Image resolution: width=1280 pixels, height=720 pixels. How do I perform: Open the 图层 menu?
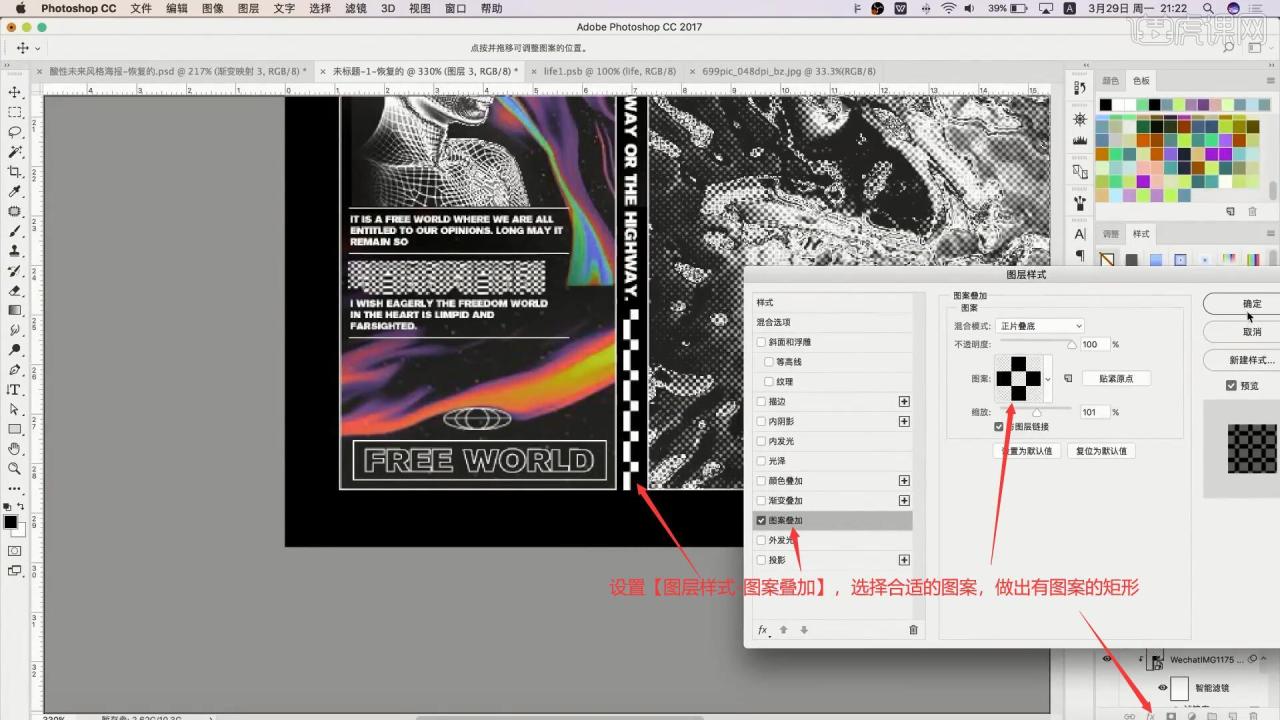pyautogui.click(x=248, y=8)
